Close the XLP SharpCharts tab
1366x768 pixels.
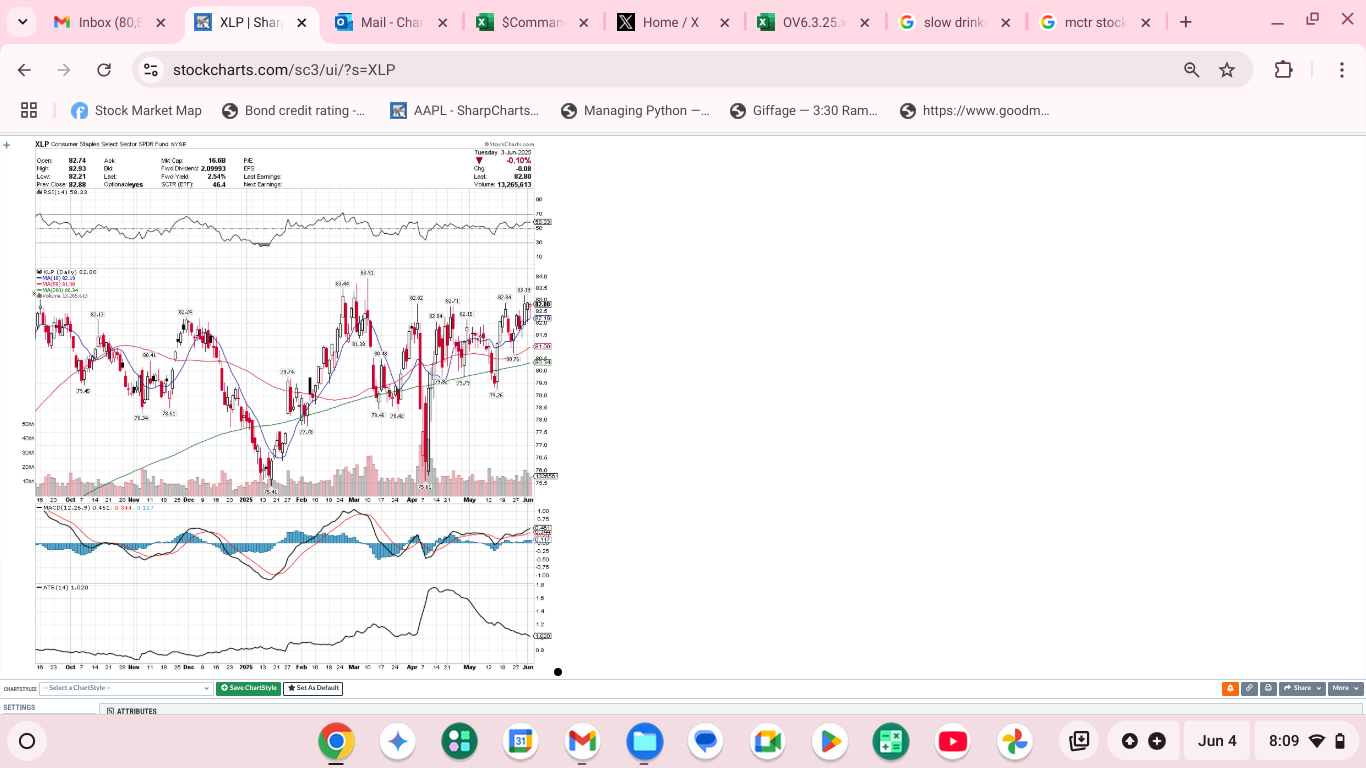304,22
